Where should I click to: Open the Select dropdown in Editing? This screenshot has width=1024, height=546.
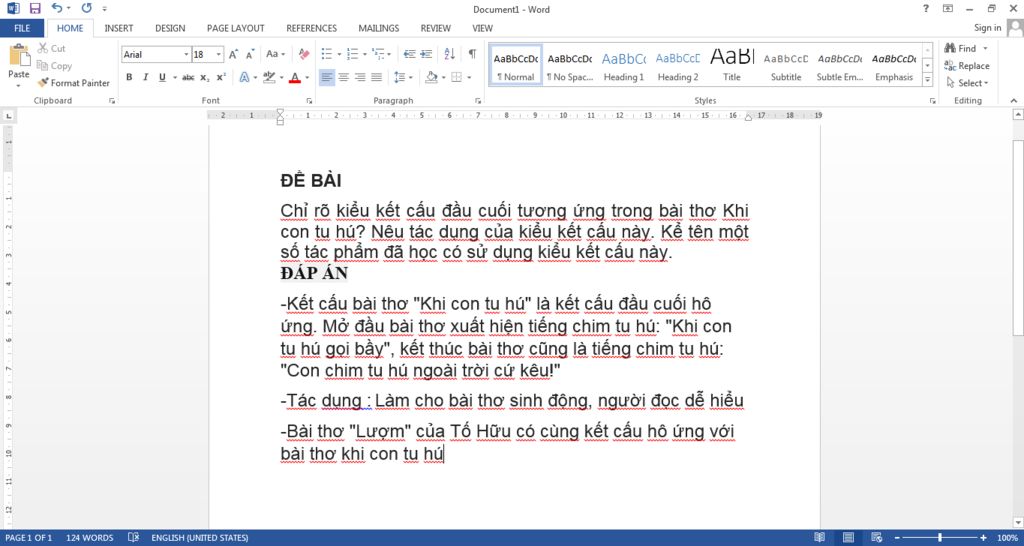pos(967,83)
